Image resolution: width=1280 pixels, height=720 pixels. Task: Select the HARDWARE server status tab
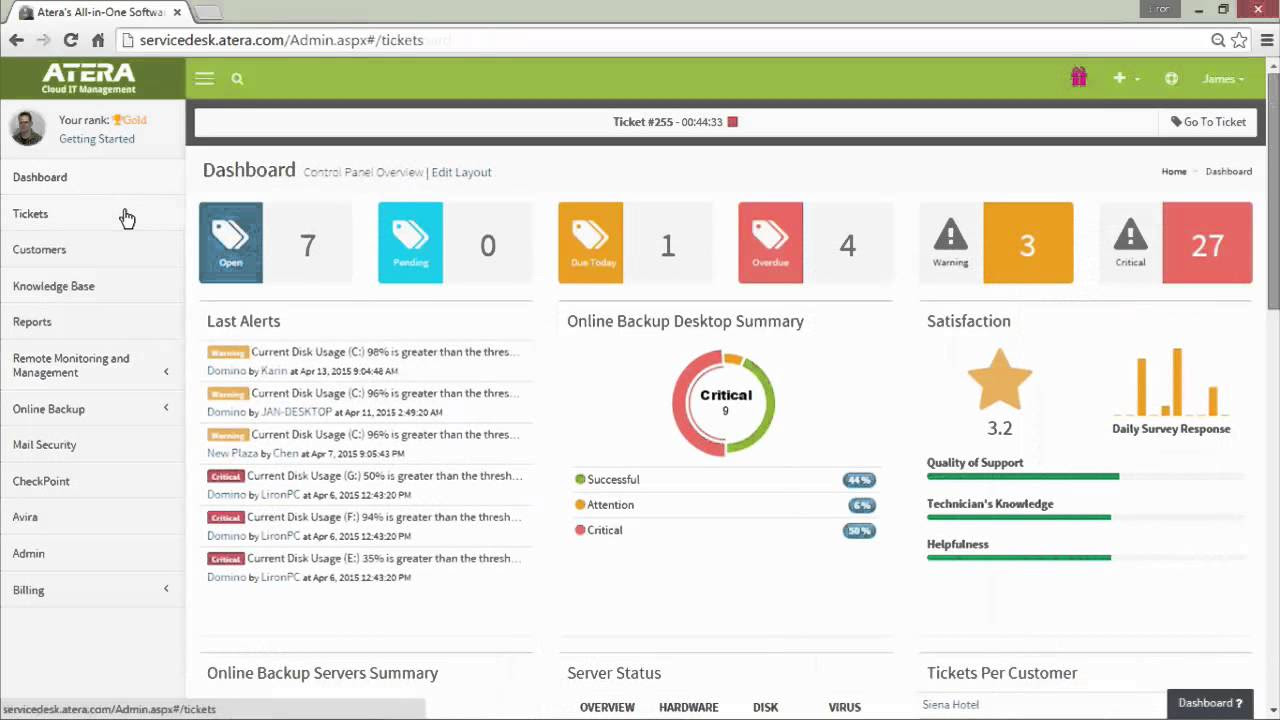point(689,707)
